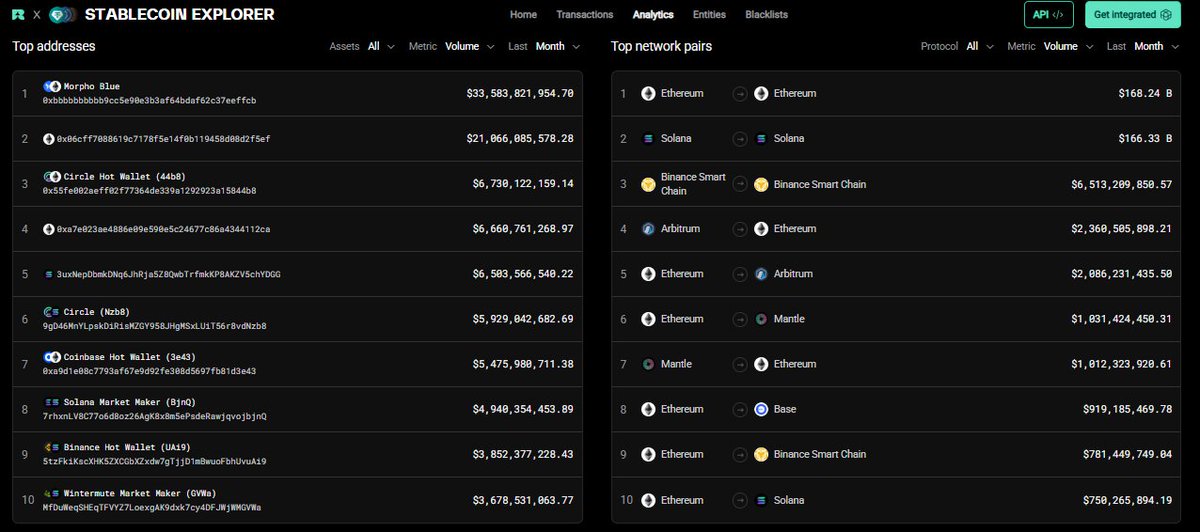1200x532 pixels.
Task: Open the Coinbase Hot Wallet (3e43) entry
Action: [297, 364]
